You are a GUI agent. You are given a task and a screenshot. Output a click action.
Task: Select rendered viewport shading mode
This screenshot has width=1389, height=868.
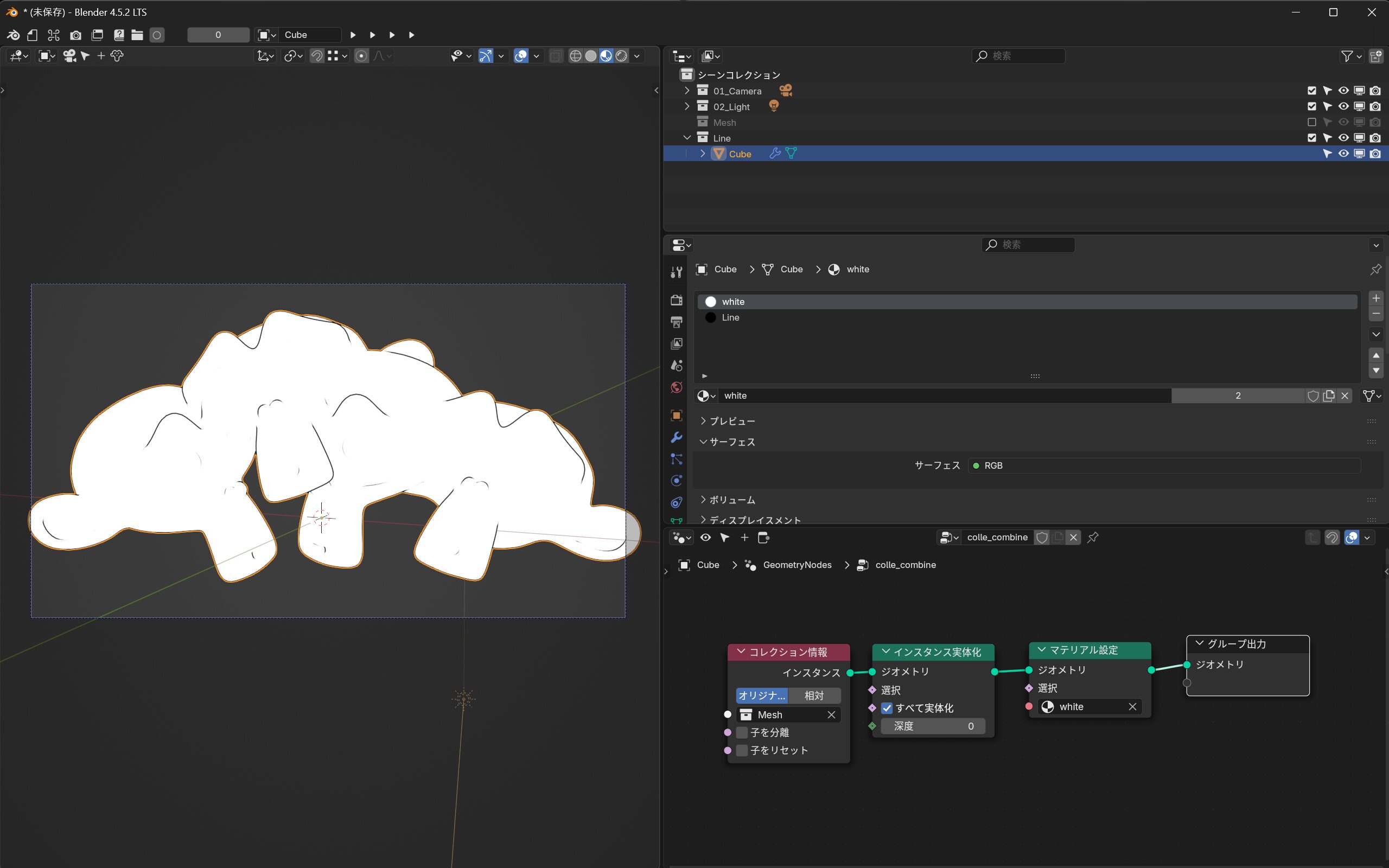pos(622,56)
